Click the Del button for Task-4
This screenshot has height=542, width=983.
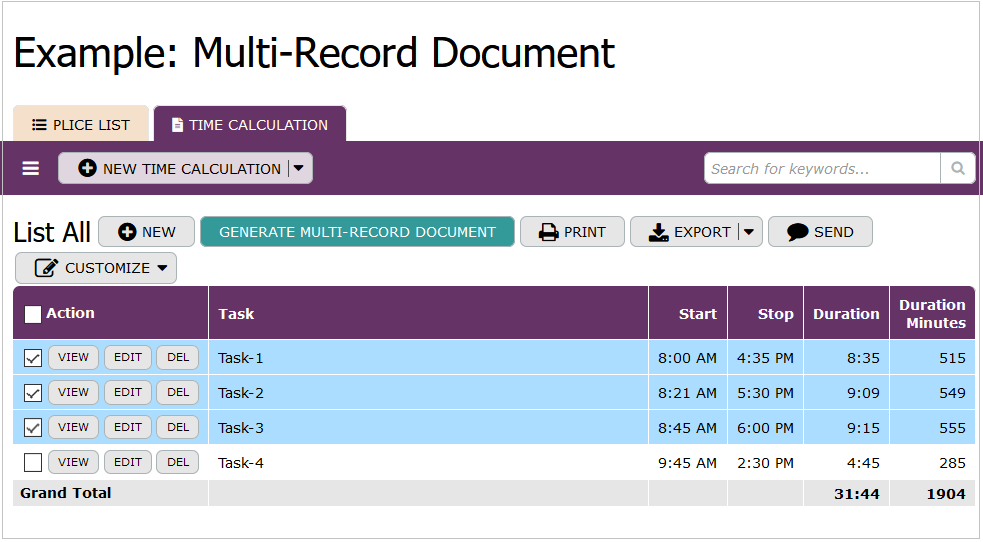tap(178, 462)
